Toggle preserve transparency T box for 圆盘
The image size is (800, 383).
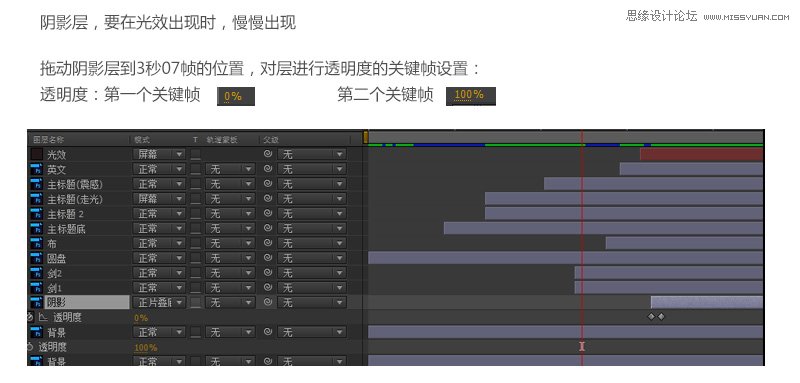pos(196,258)
